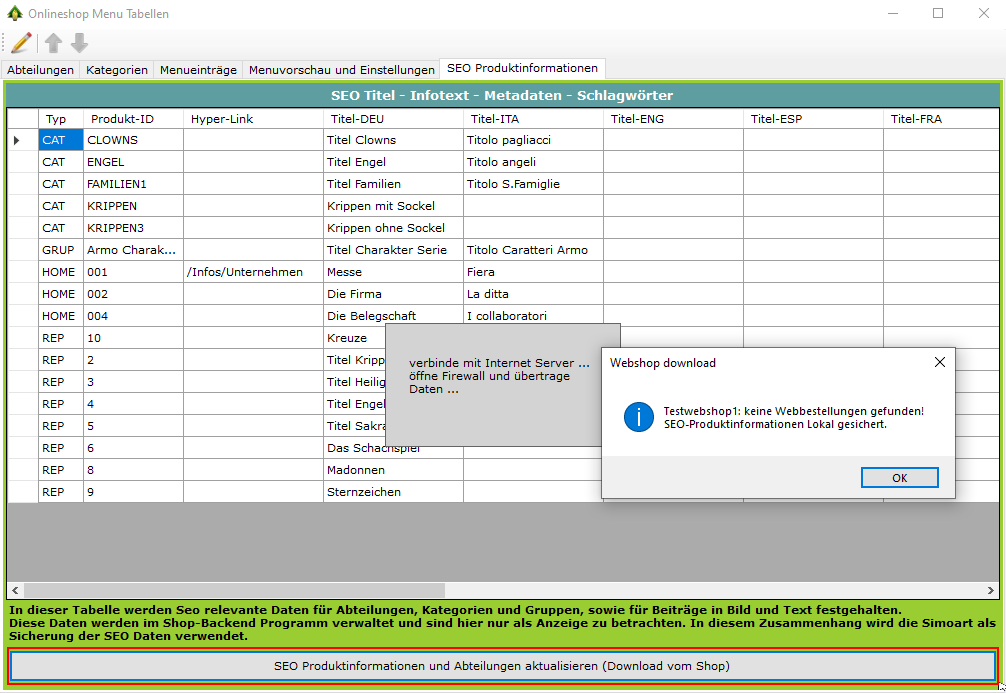Image resolution: width=1006 pixels, height=693 pixels.
Task: Click the move down arrow icon
Action: (x=79, y=42)
